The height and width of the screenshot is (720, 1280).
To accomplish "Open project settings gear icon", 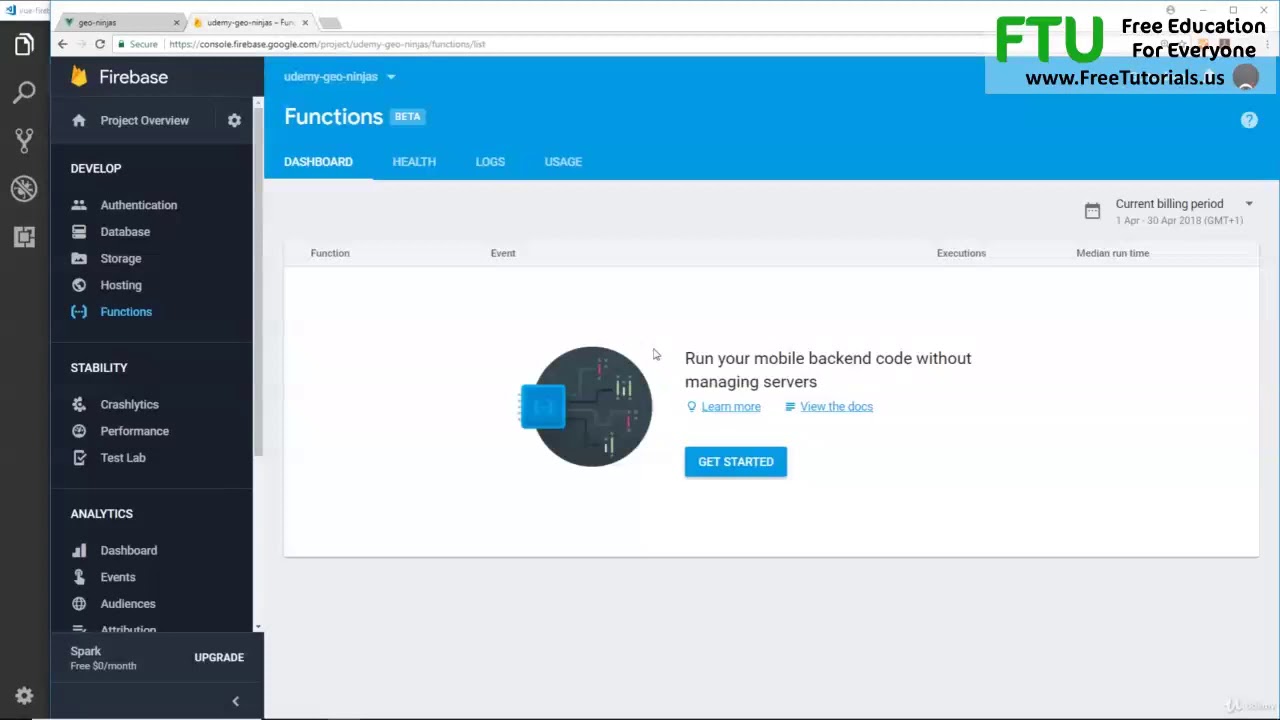I will click(234, 120).
